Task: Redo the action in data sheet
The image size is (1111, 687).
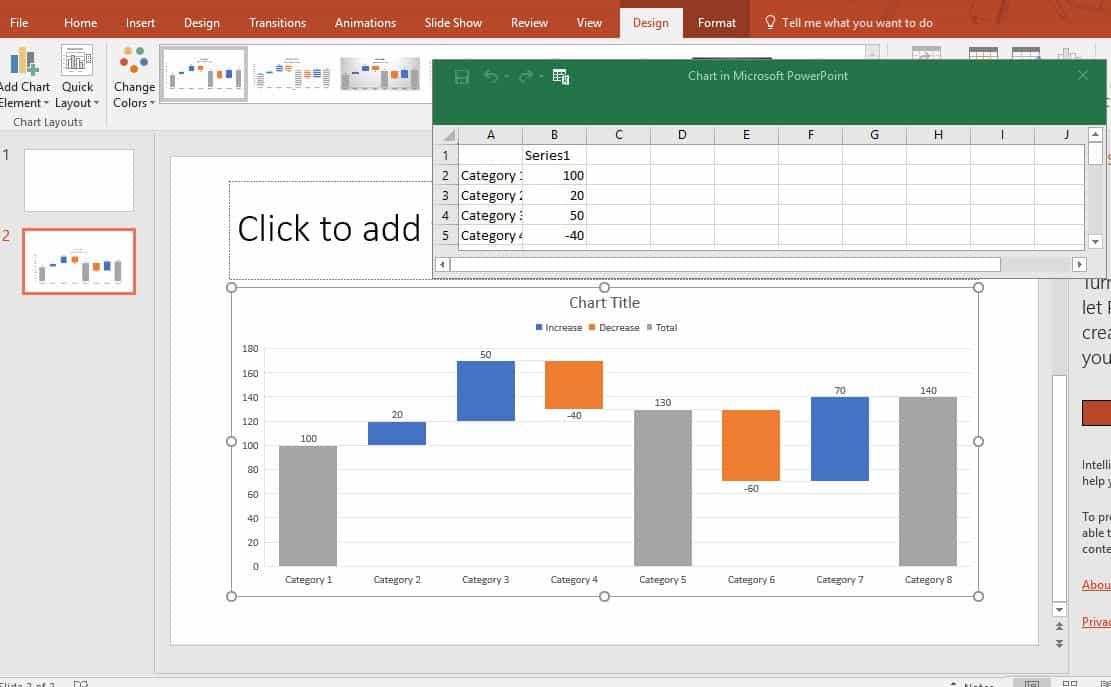Action: click(x=525, y=77)
